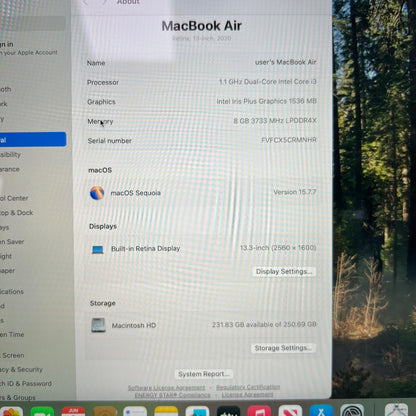Open the Software License Agreement link

[x=166, y=388]
